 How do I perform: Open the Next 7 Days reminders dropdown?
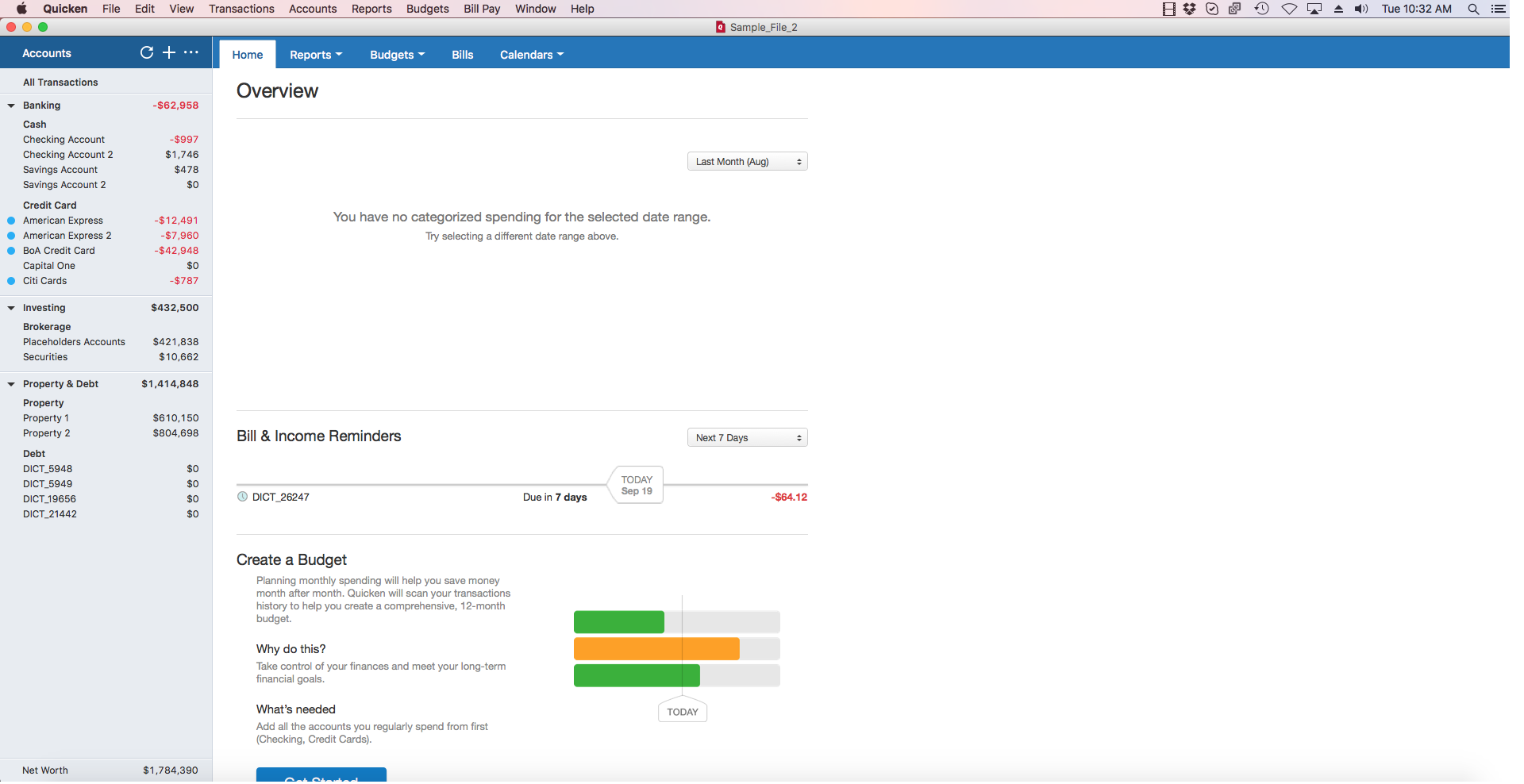click(747, 438)
